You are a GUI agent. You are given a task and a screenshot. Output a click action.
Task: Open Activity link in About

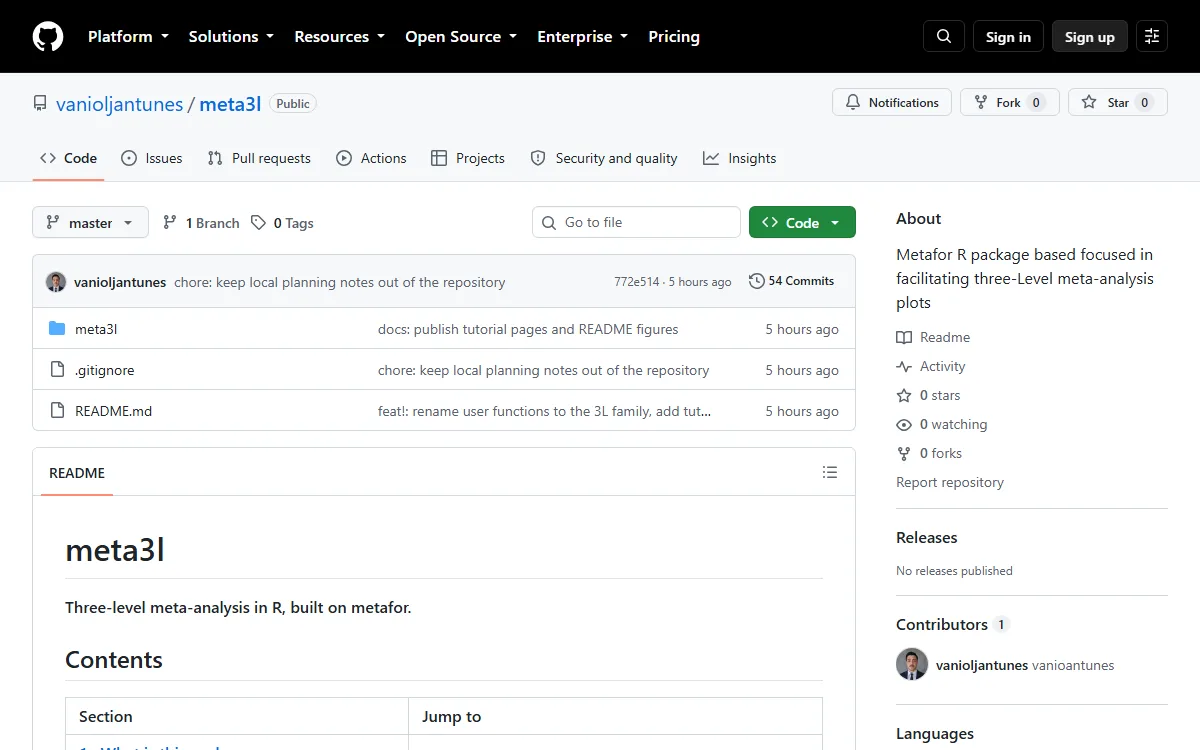tap(931, 366)
